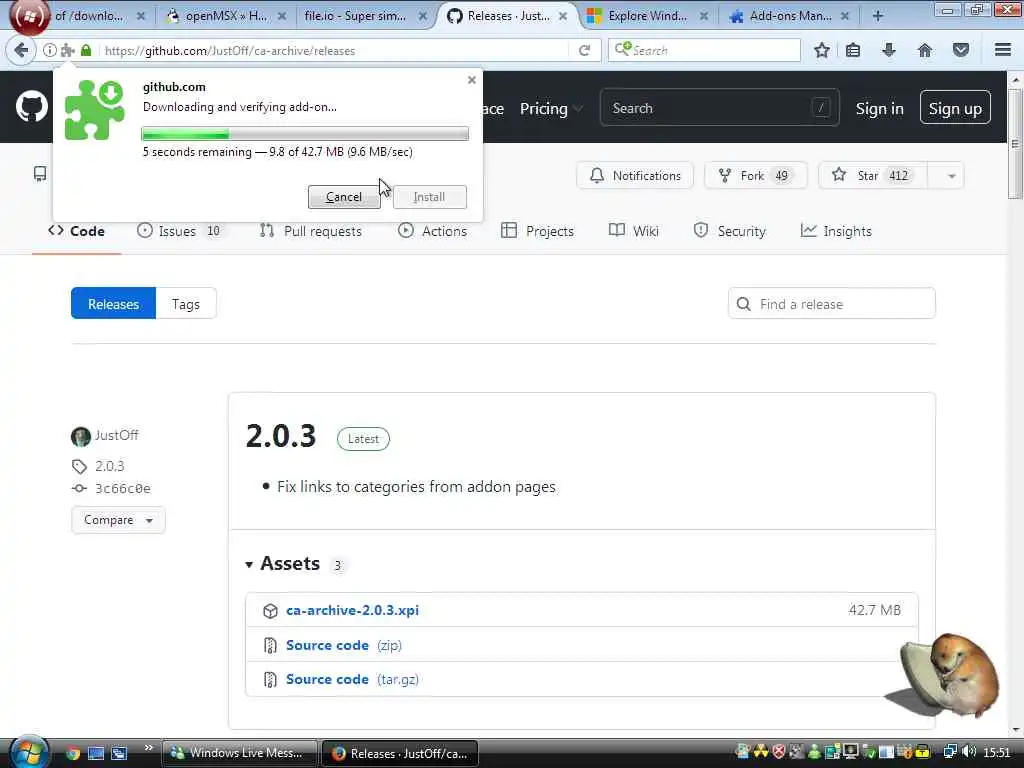Open the downloads arrow icon
Image resolution: width=1024 pixels, height=768 pixels.
889,50
